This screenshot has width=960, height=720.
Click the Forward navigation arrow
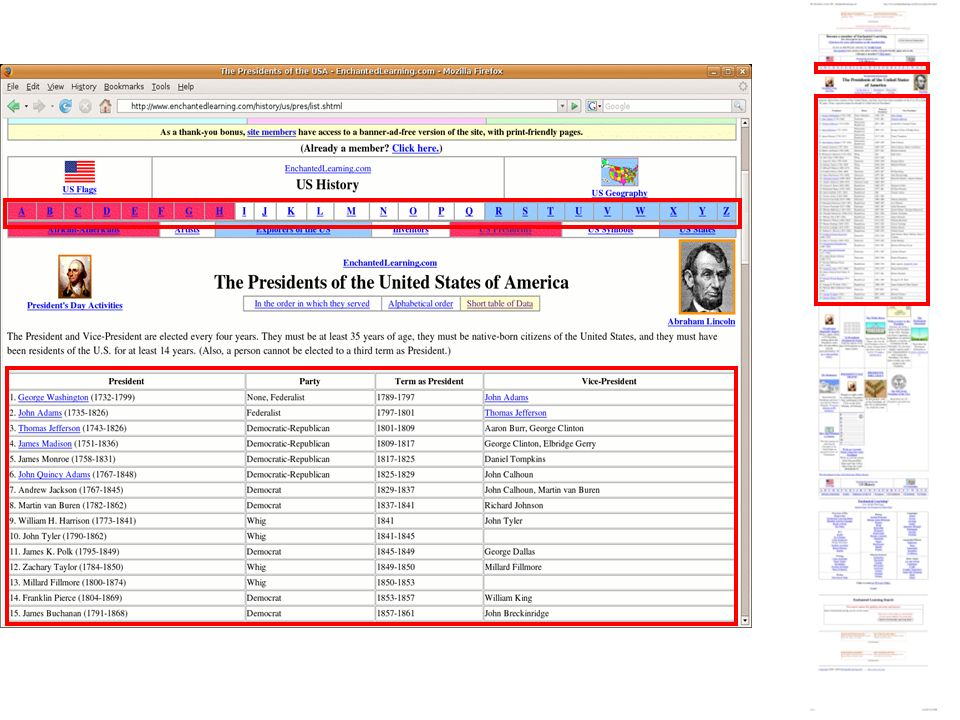coord(39,106)
